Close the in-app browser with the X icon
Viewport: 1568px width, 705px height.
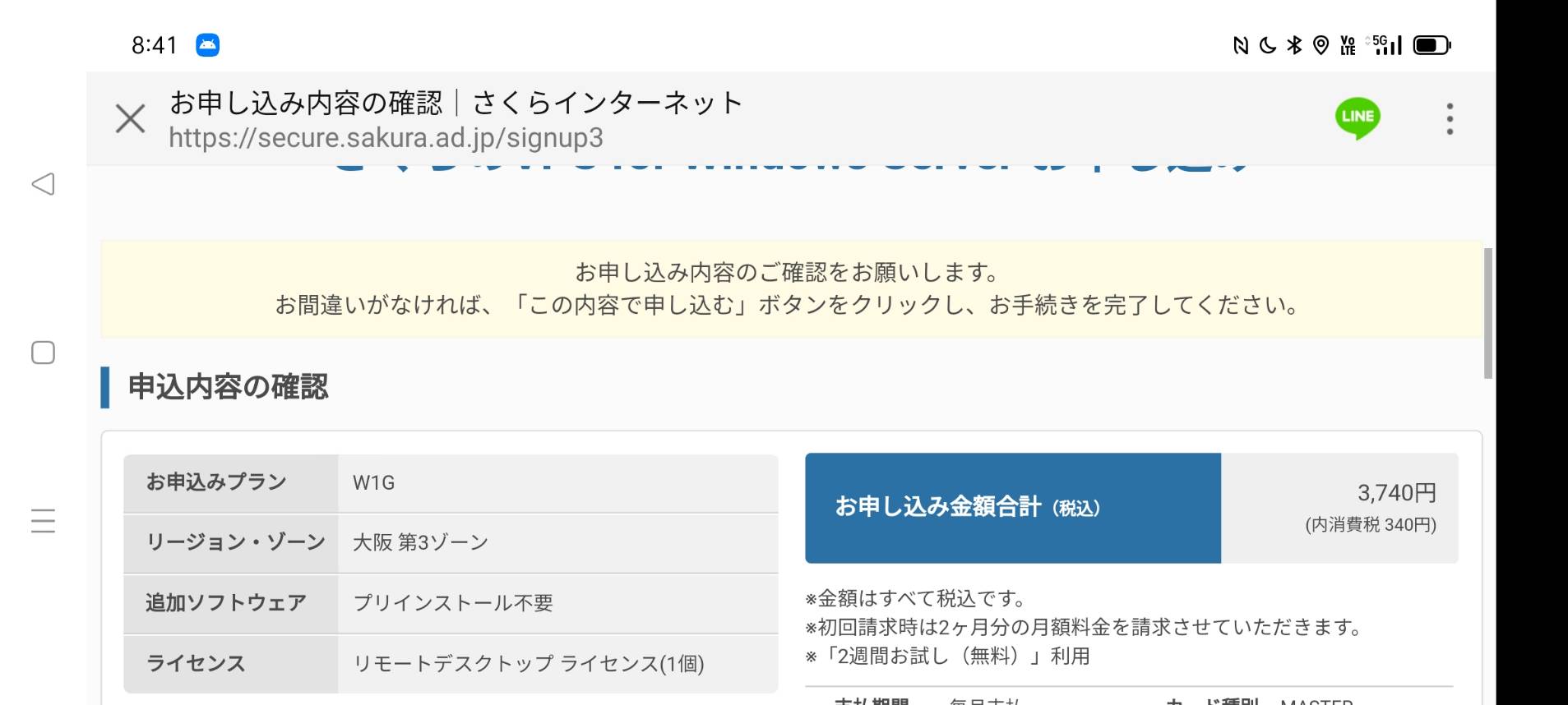[x=130, y=118]
